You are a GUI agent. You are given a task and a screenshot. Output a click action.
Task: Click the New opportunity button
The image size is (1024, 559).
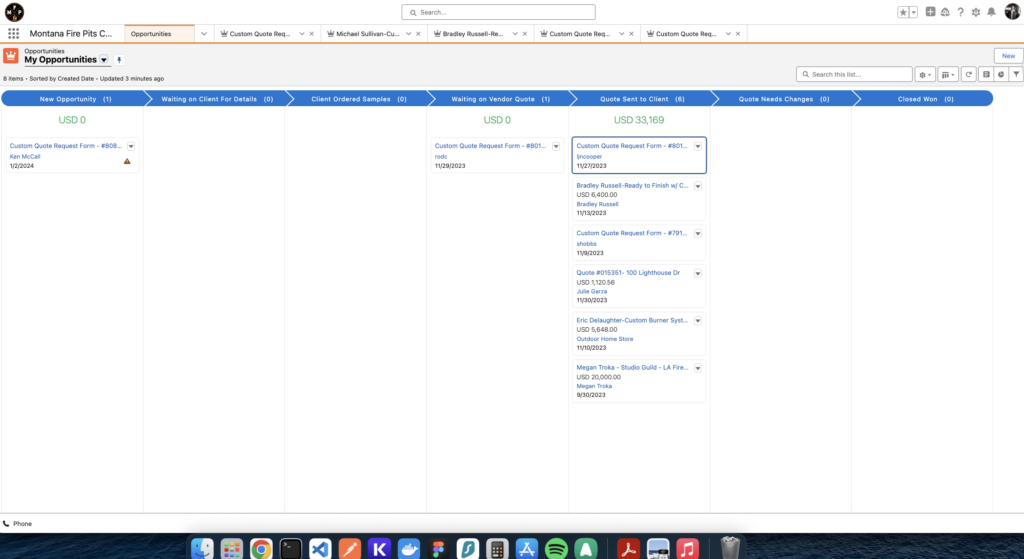tap(1008, 56)
